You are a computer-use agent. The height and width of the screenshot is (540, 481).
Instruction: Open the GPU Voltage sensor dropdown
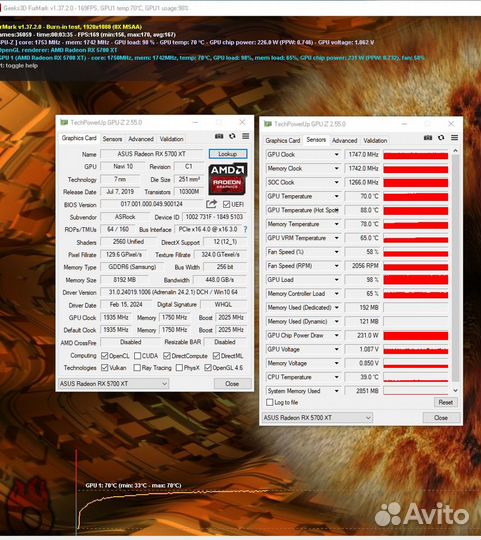pos(336,349)
